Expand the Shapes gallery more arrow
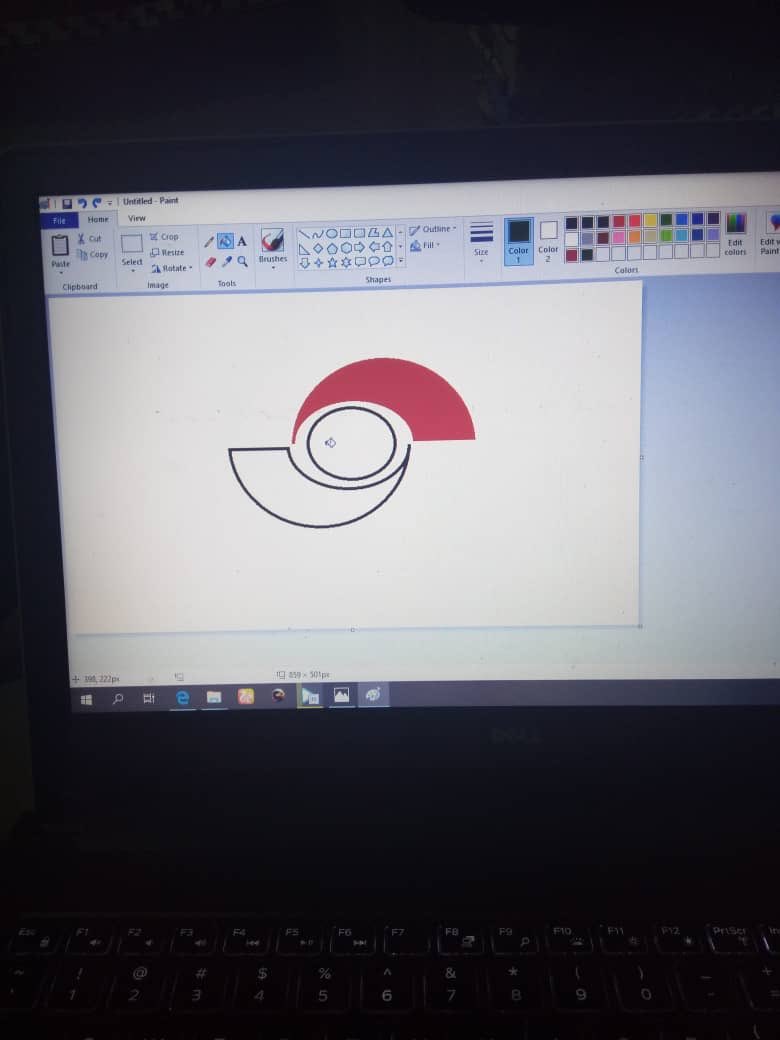The image size is (780, 1040). pyautogui.click(x=401, y=261)
